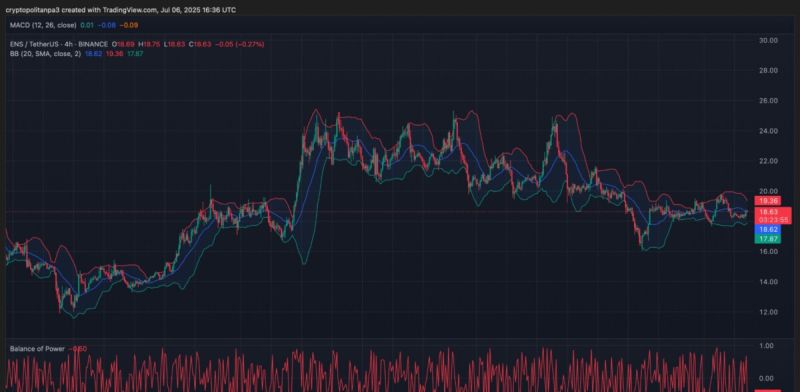The height and width of the screenshot is (392, 800).
Task: Click the change value -0.05 (-0.27%)
Action: click(x=239, y=44)
